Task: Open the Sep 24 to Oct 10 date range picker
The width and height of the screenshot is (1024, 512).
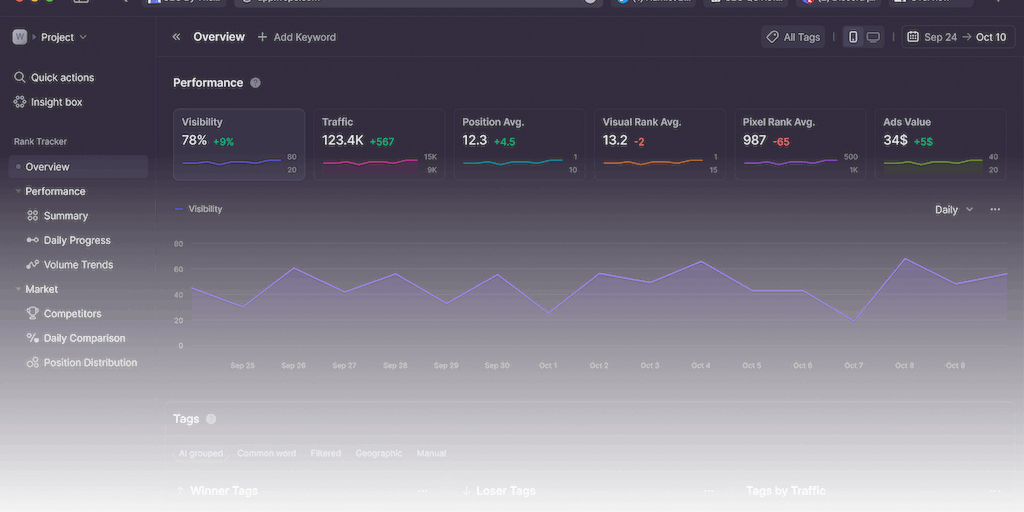Action: (x=956, y=37)
